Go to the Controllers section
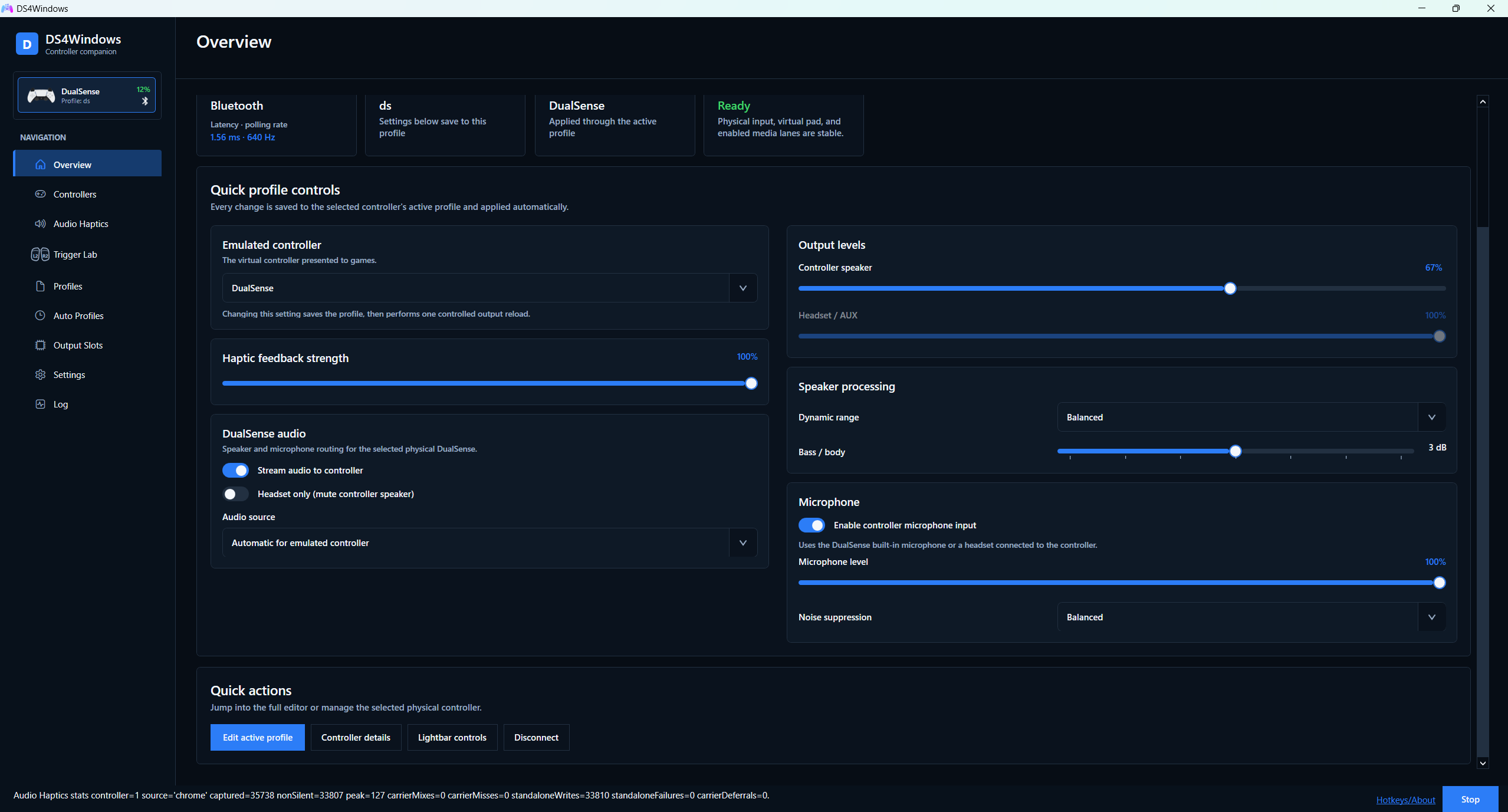This screenshot has height=812, width=1508. click(87, 194)
